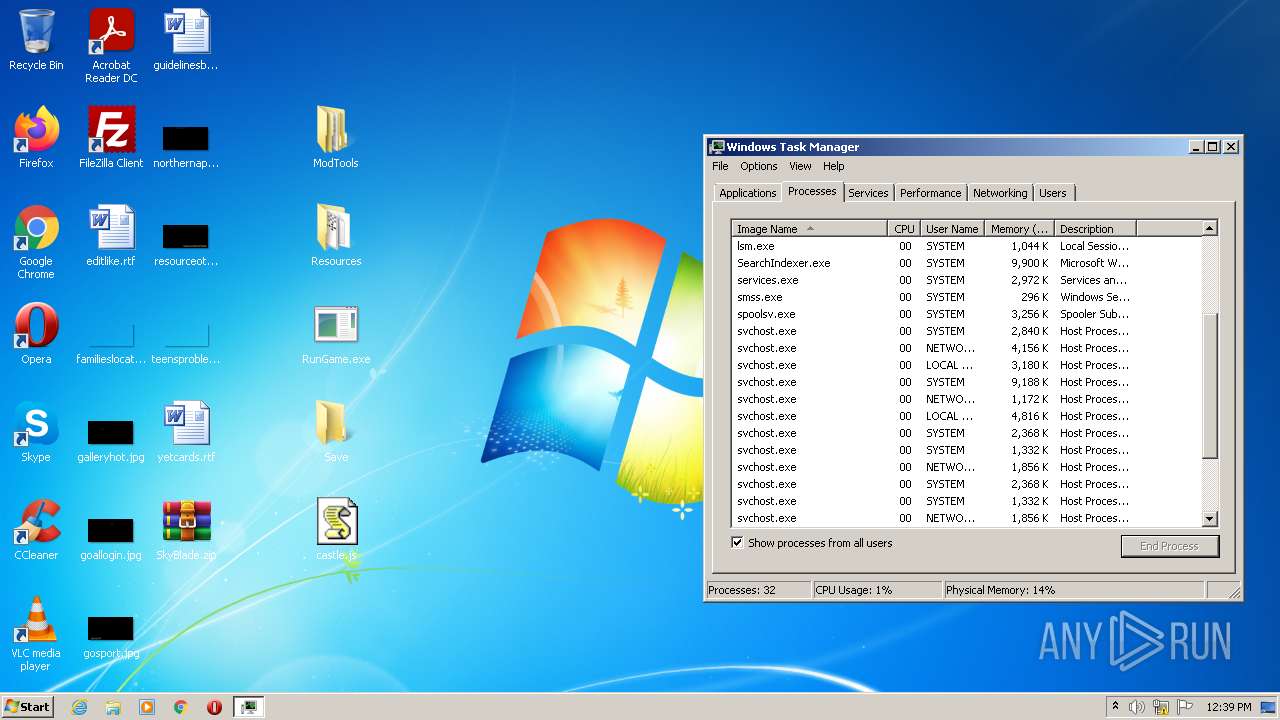Click the End Process button

click(1169, 546)
